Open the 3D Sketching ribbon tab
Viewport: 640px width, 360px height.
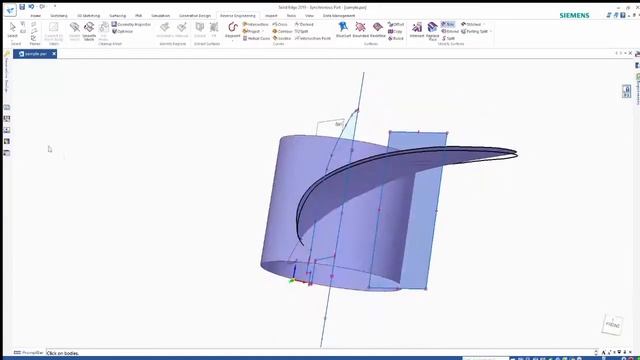click(x=89, y=16)
